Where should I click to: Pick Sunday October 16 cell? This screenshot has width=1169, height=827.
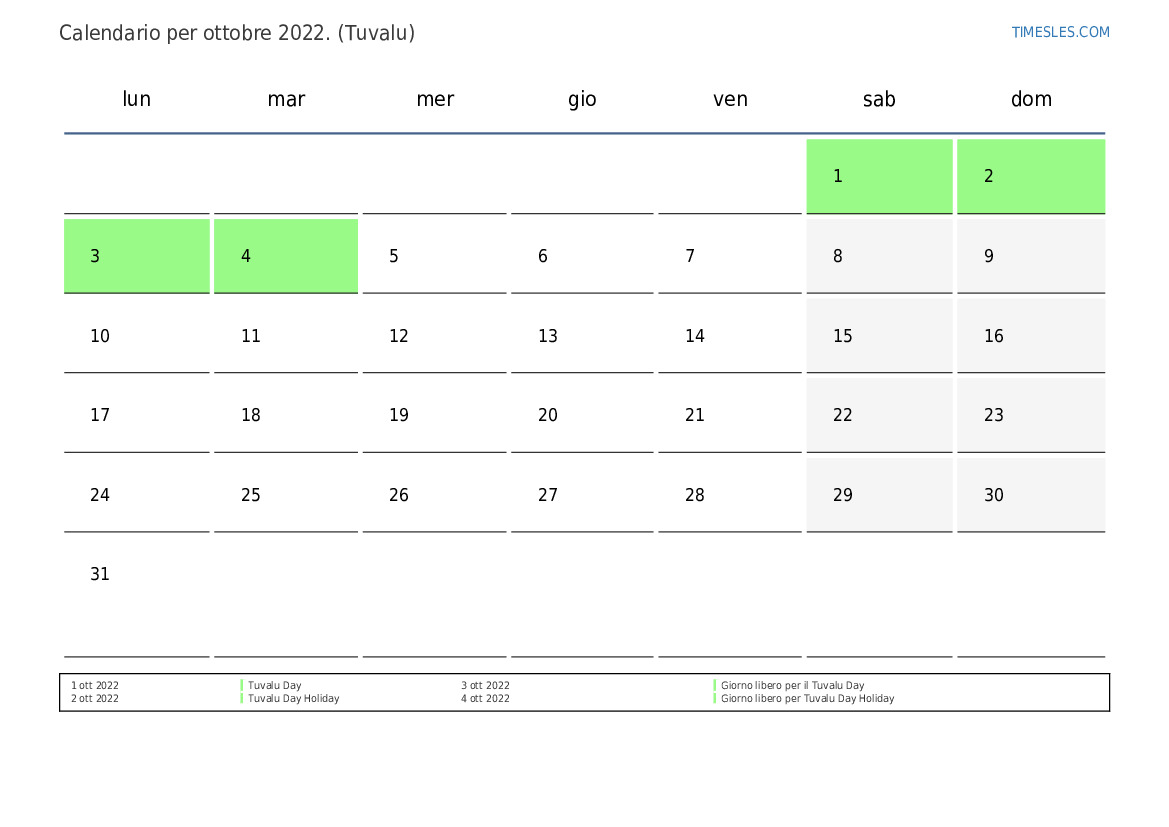click(x=1030, y=336)
